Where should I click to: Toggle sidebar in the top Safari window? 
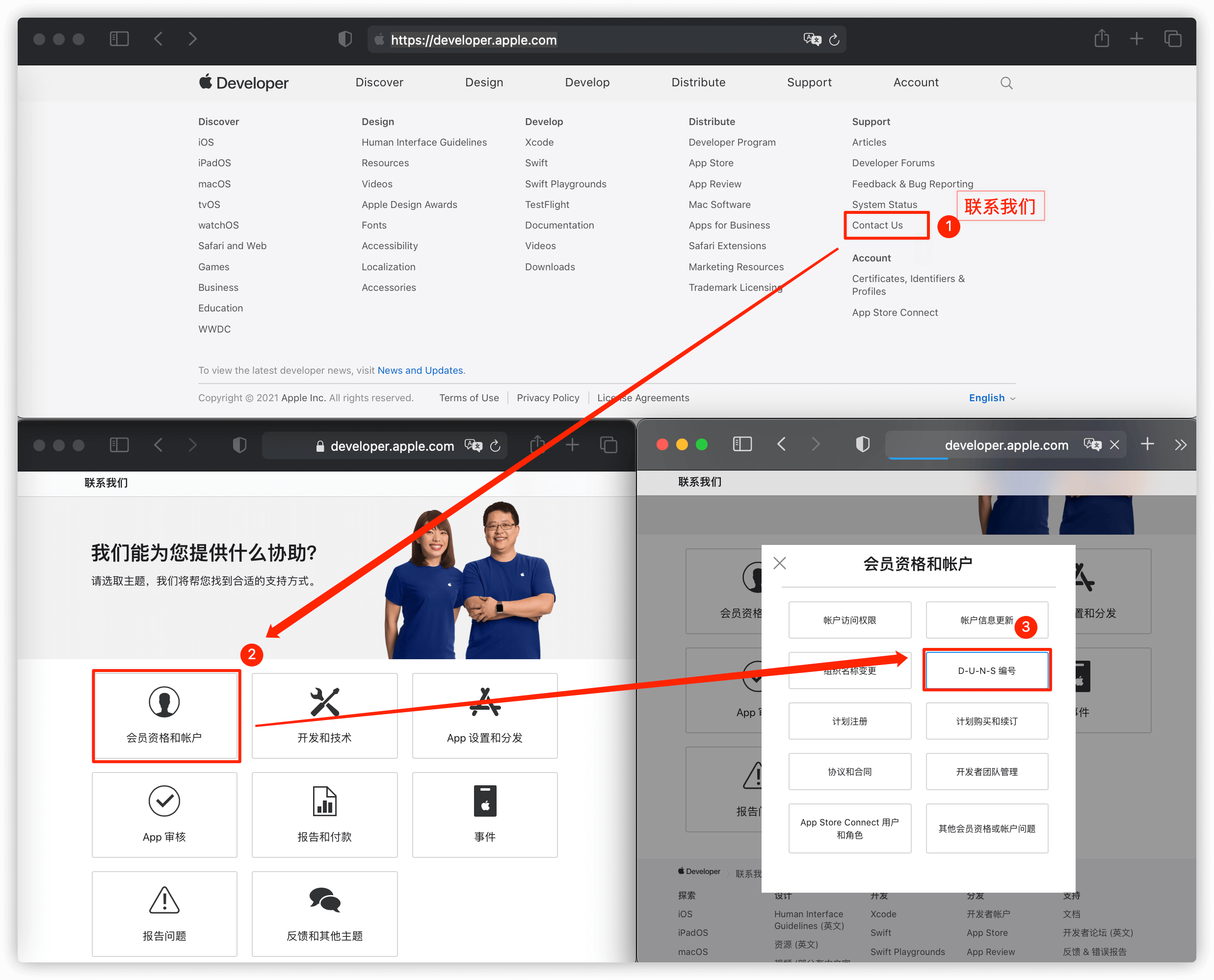coord(119,39)
